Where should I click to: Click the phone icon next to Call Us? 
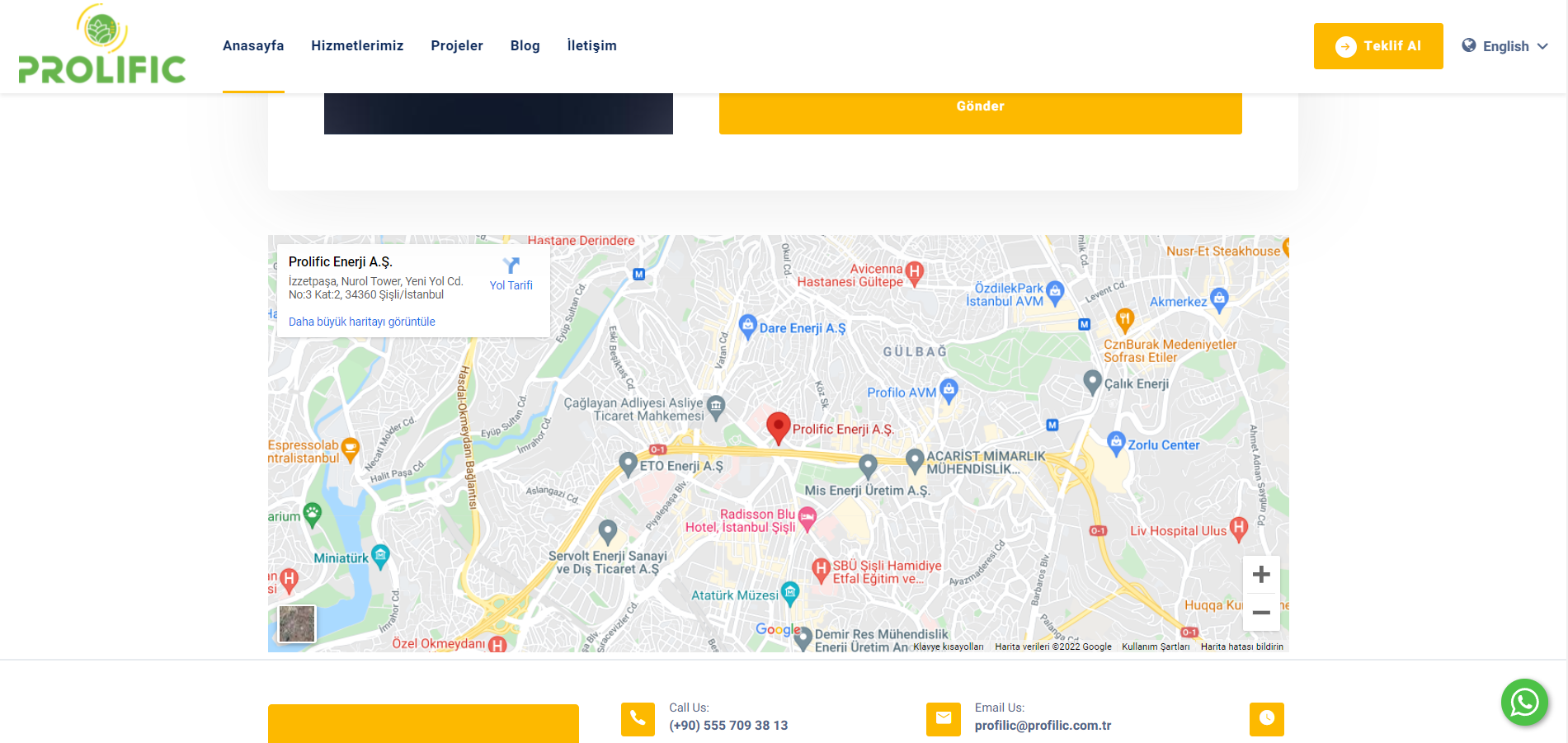[638, 719]
